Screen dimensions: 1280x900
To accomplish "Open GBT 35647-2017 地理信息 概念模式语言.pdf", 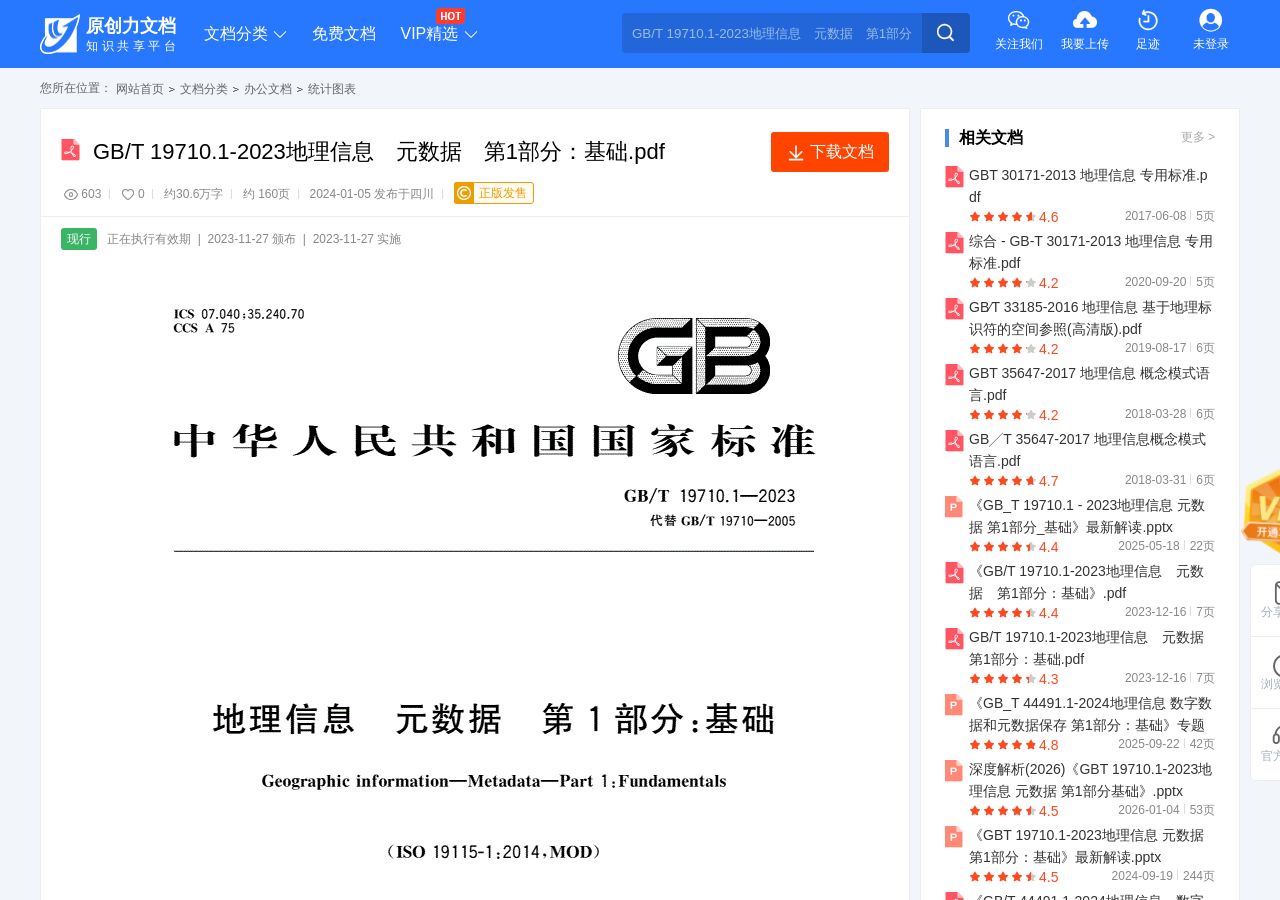I will [1090, 384].
